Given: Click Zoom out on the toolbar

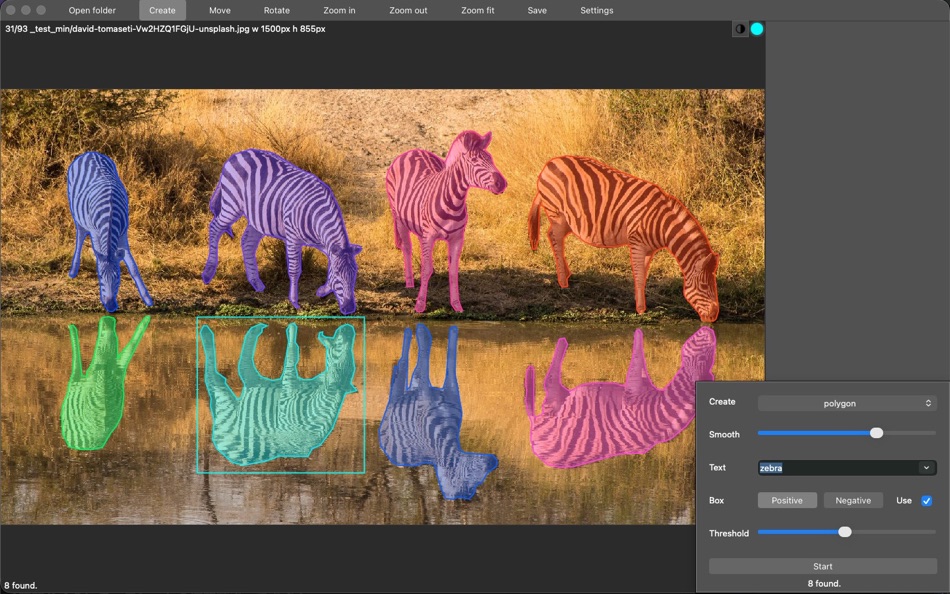Looking at the screenshot, I should [x=408, y=10].
